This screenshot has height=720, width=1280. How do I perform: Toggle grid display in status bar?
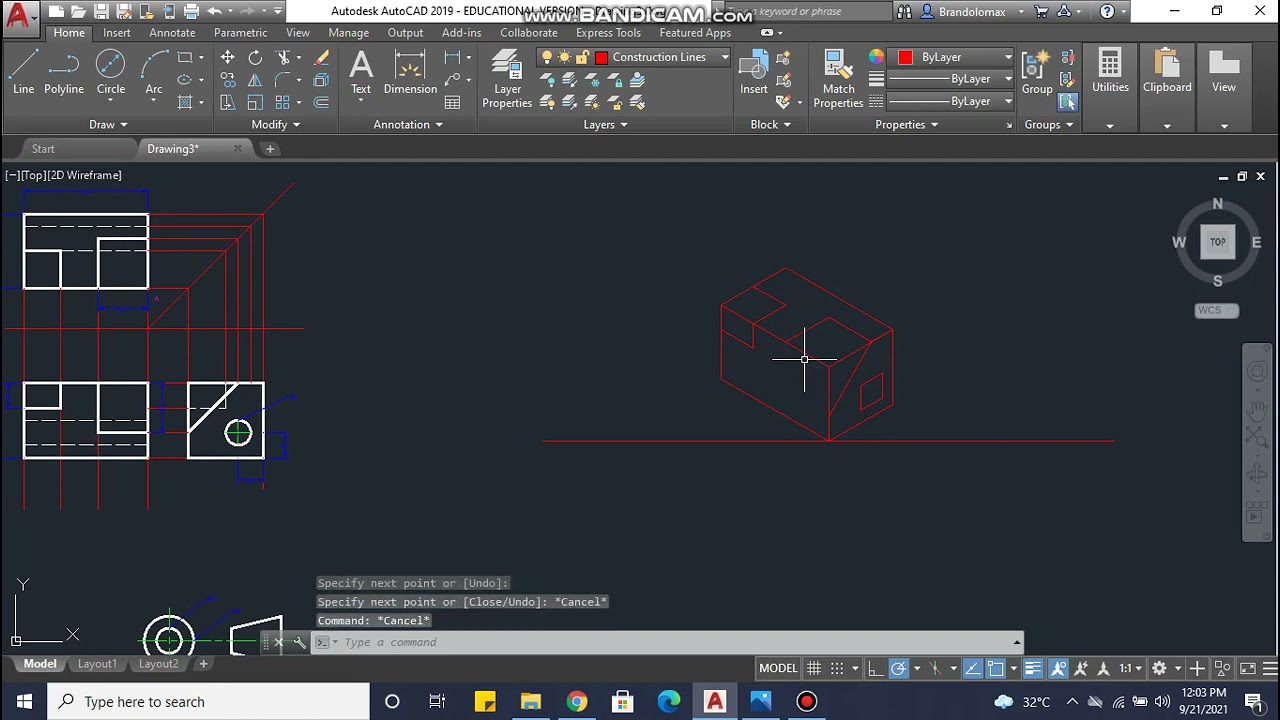coord(814,668)
